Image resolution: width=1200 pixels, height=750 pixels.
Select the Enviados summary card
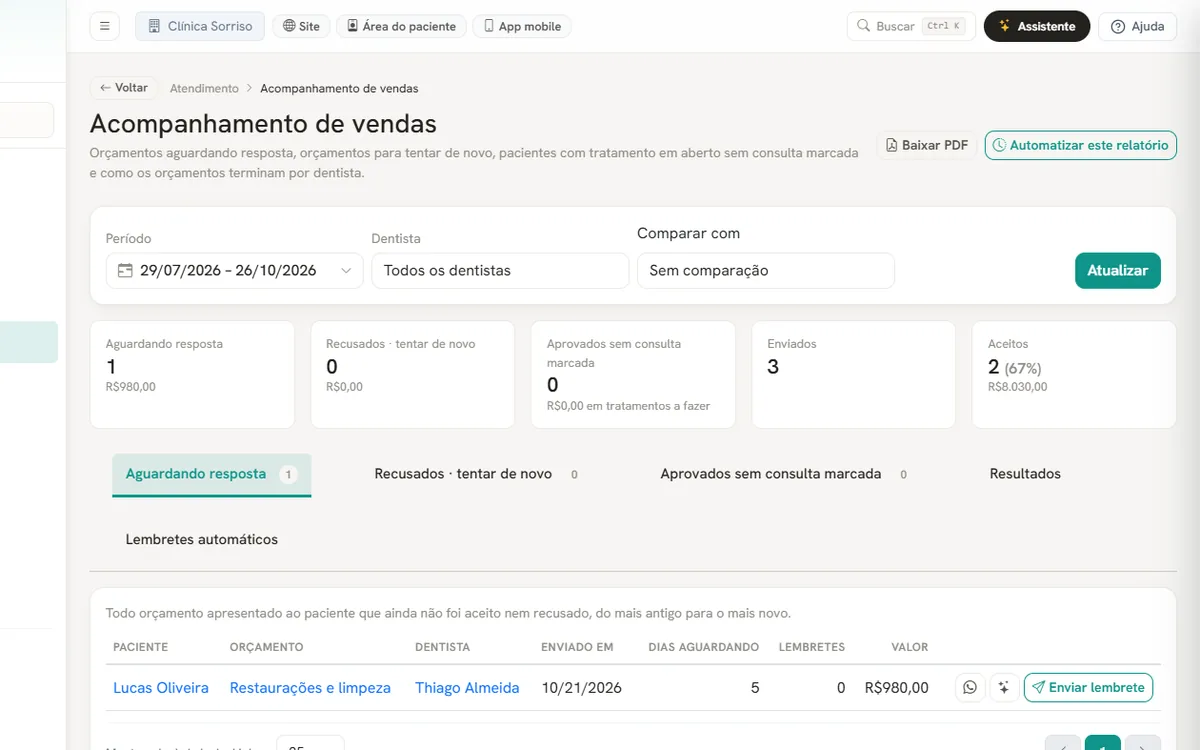point(854,374)
